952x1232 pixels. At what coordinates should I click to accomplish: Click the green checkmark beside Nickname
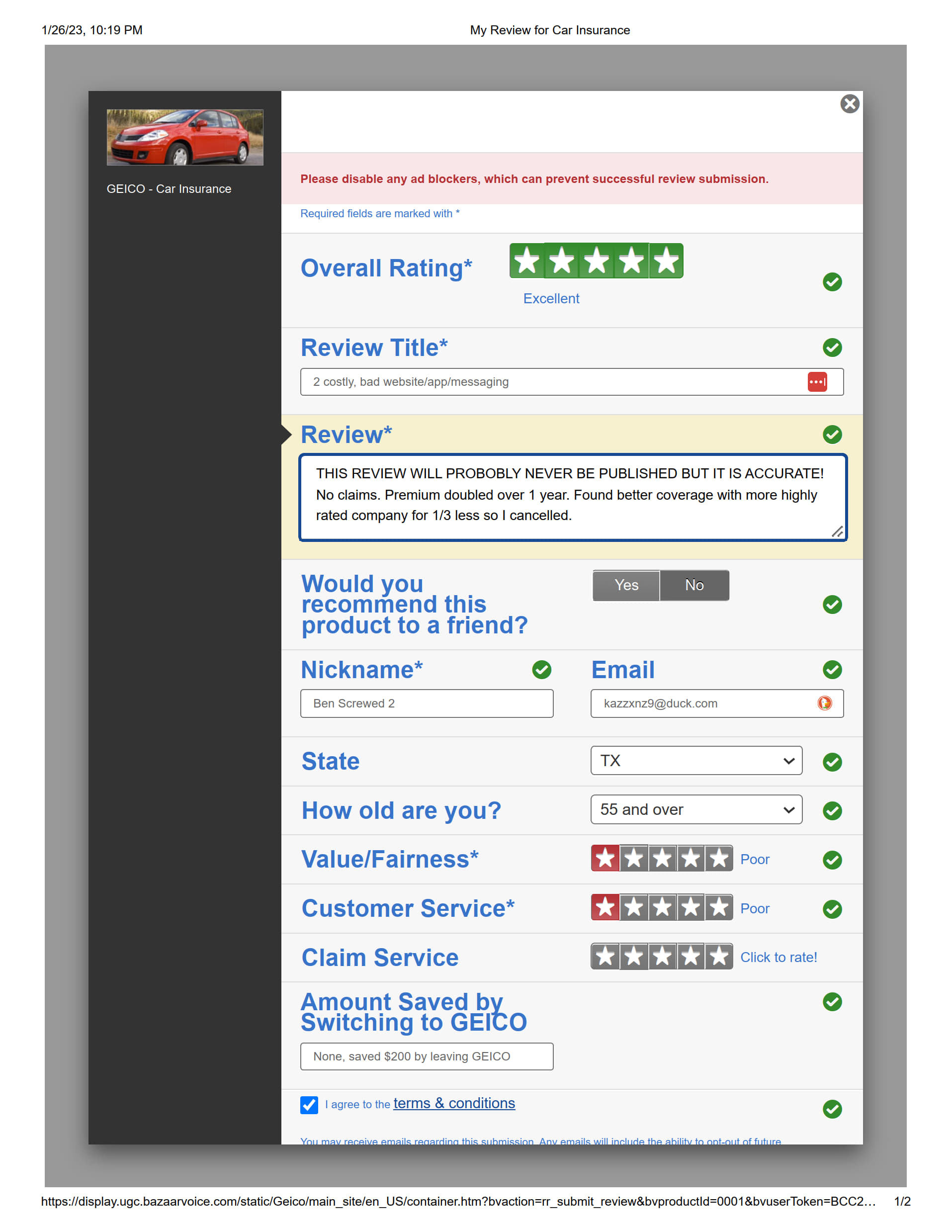tap(542, 670)
